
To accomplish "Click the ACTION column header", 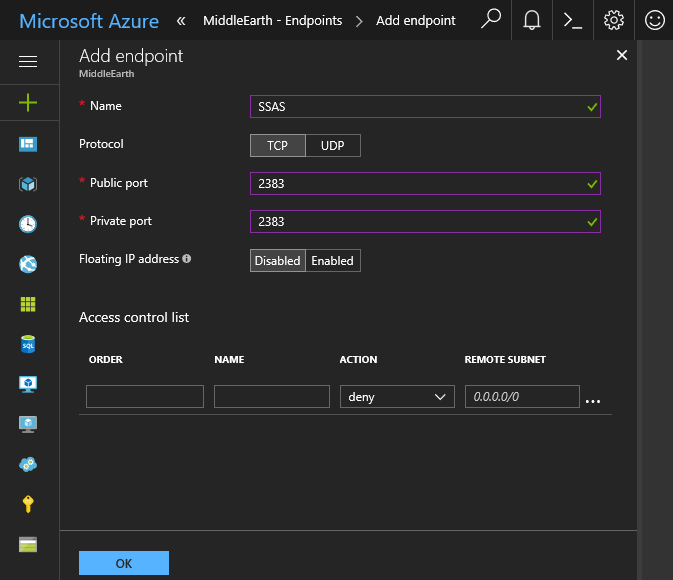I will click(358, 359).
